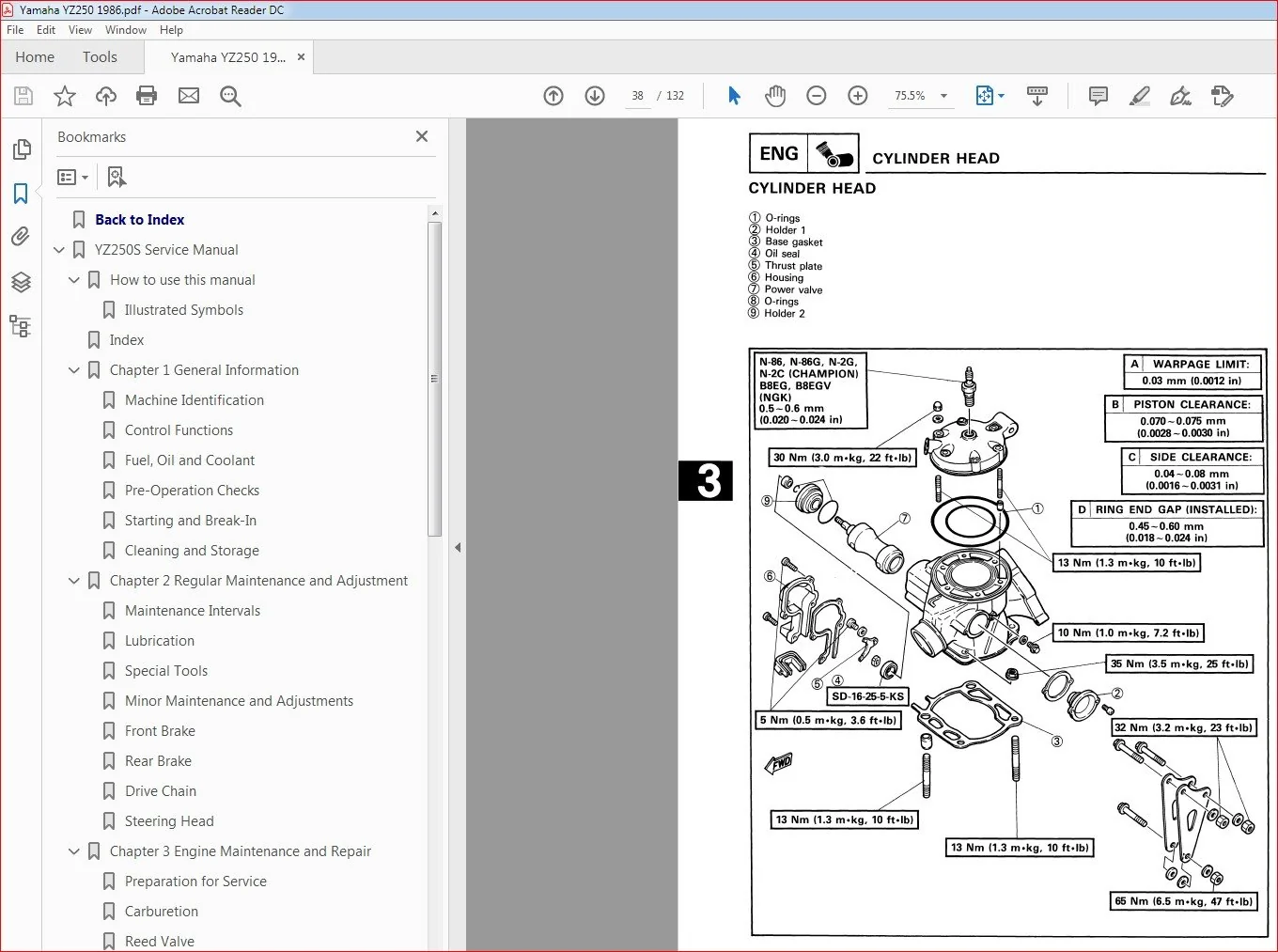Open Starting and Break-In bookmark
The height and width of the screenshot is (952, 1278).
[x=191, y=521]
